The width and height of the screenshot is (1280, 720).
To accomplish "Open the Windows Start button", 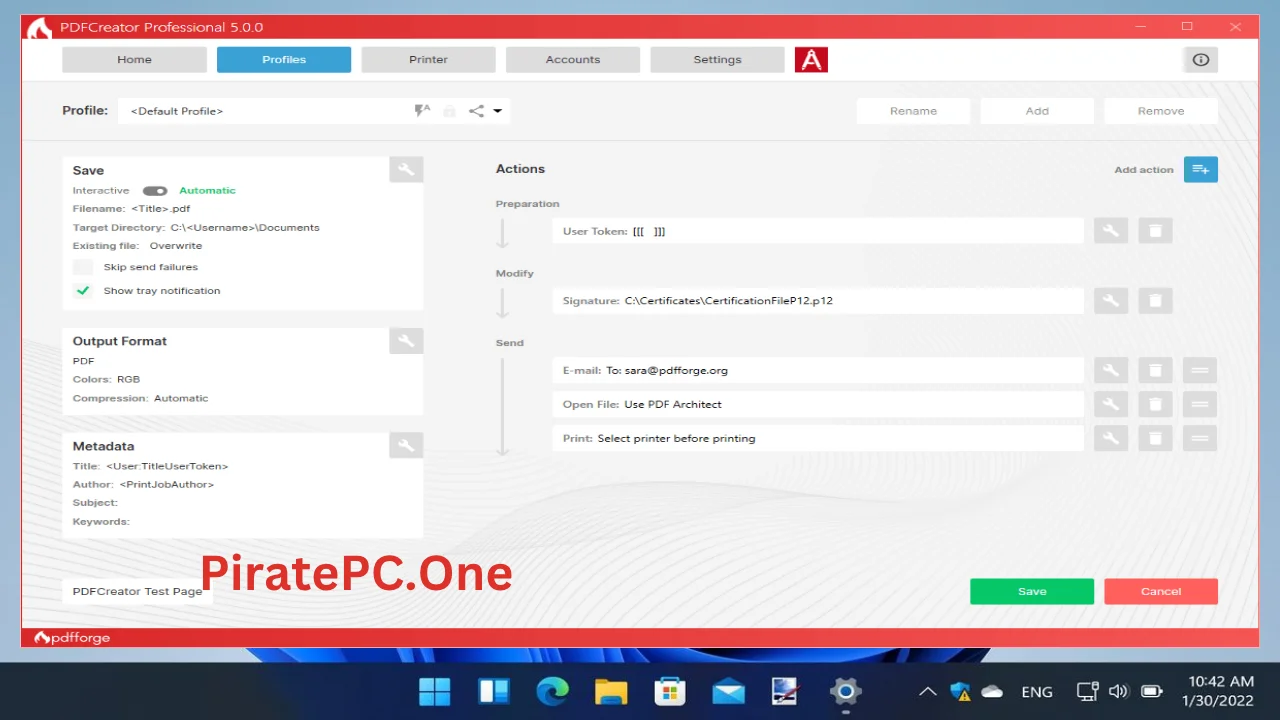I will 434,691.
